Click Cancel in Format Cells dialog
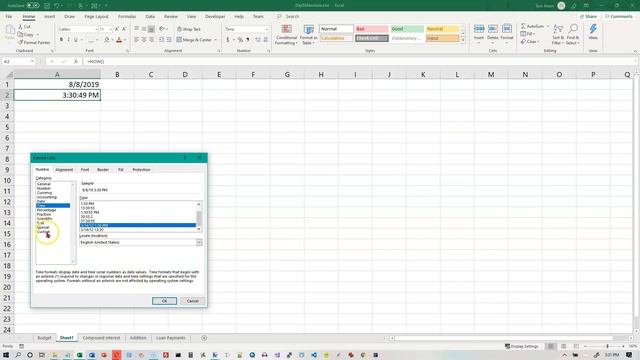640x360 pixels. coord(192,301)
